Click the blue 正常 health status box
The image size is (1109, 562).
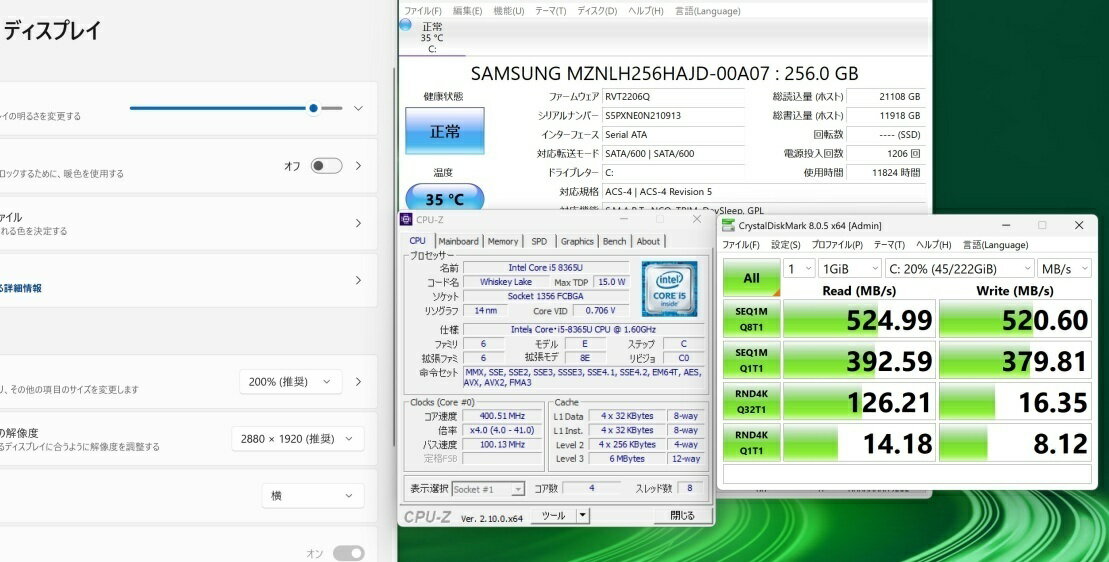444,131
